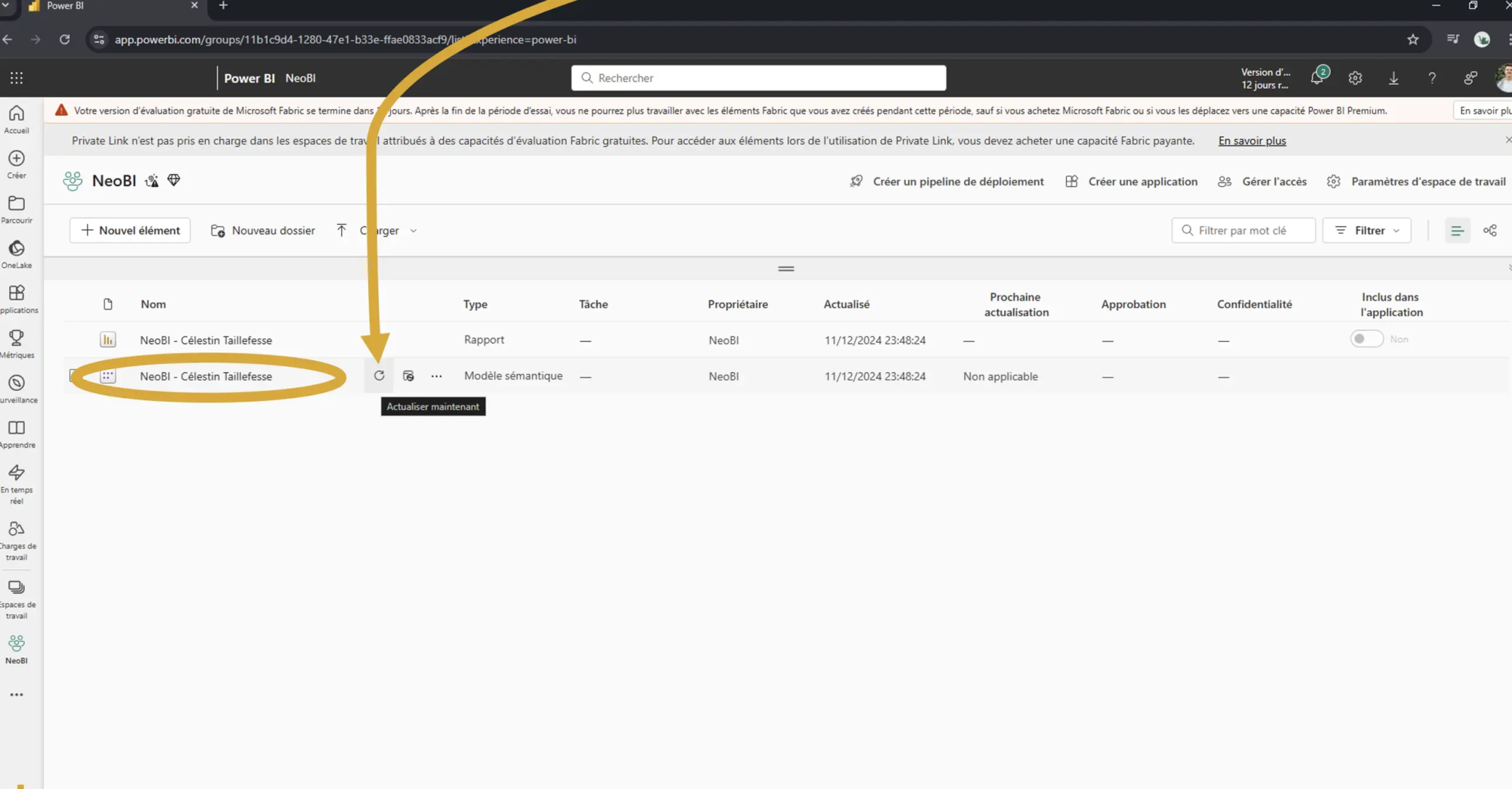The image size is (1512, 789).
Task: Bookmark this page with star icon
Action: coord(1413,39)
